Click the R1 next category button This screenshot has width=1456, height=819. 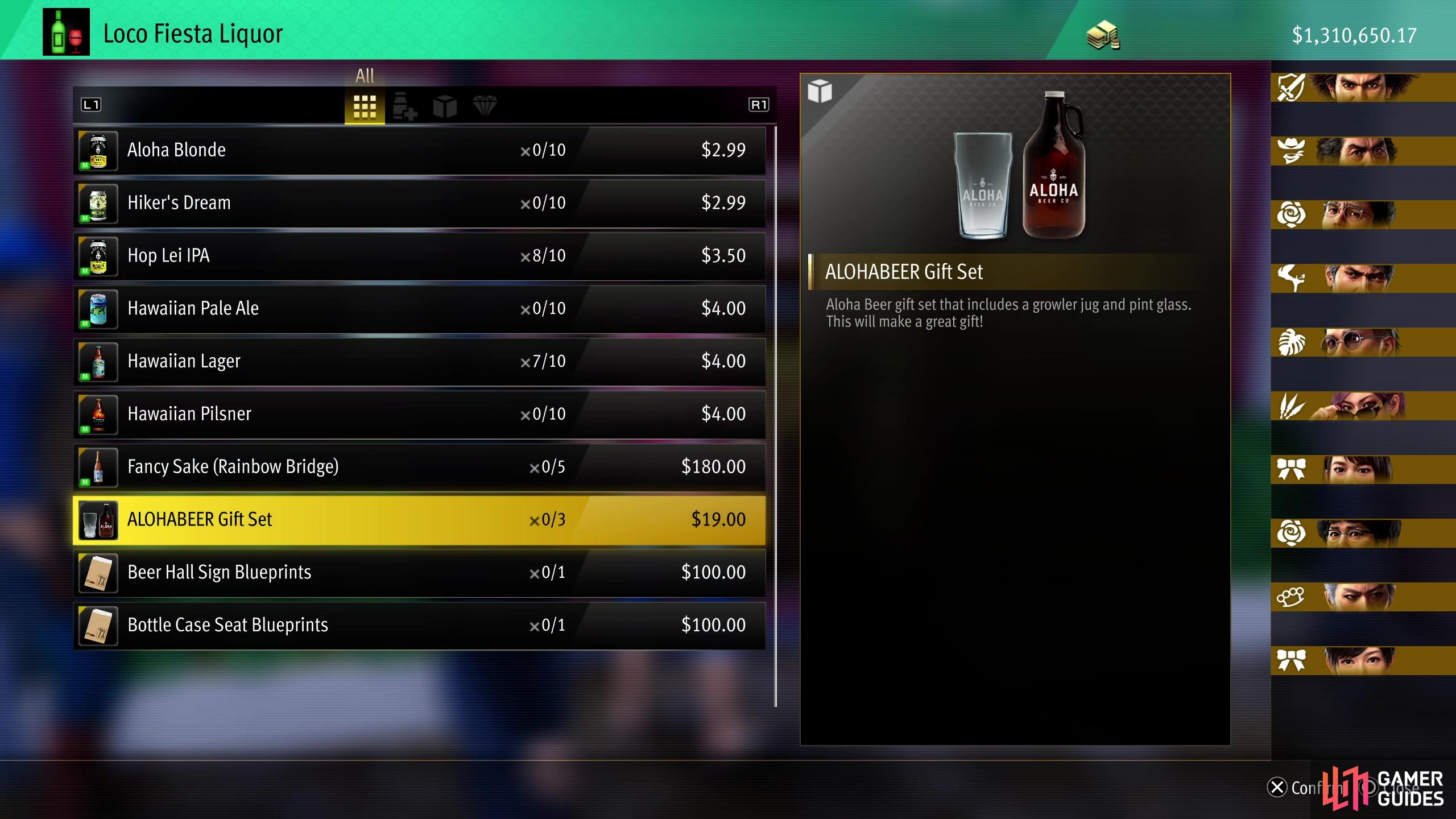click(x=759, y=105)
